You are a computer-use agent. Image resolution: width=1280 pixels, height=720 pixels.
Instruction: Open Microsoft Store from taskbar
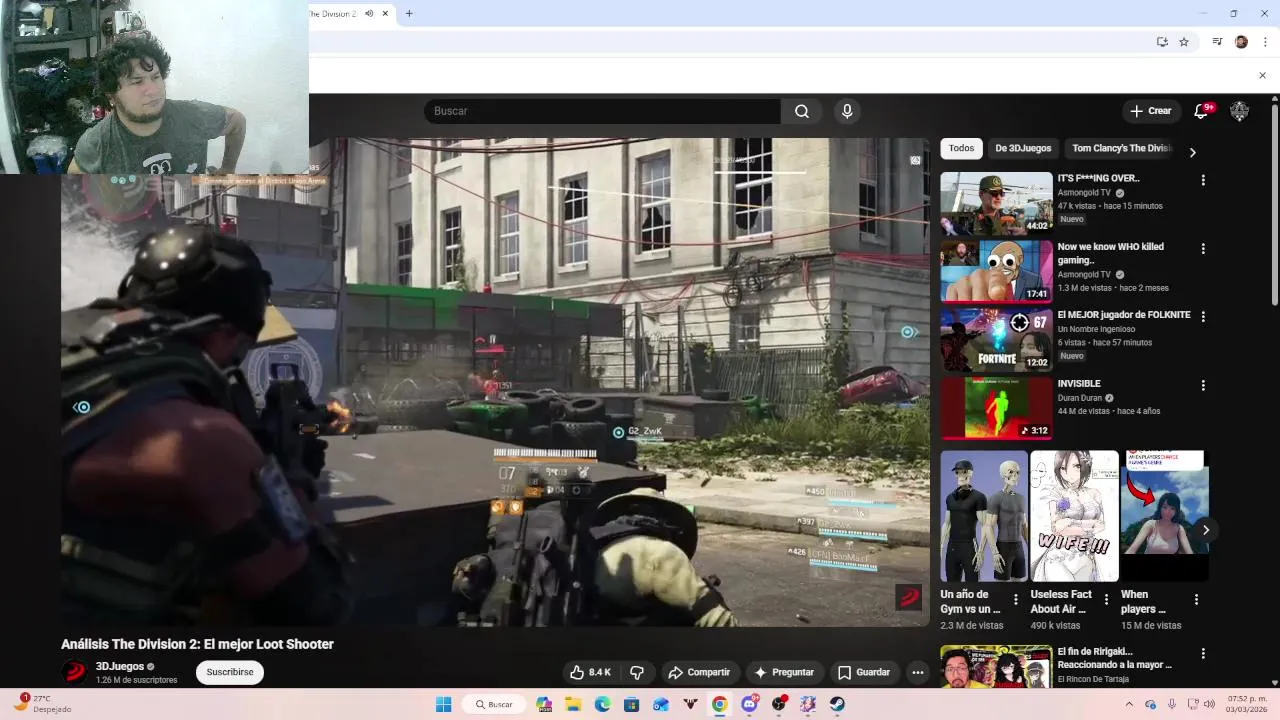[x=631, y=704]
